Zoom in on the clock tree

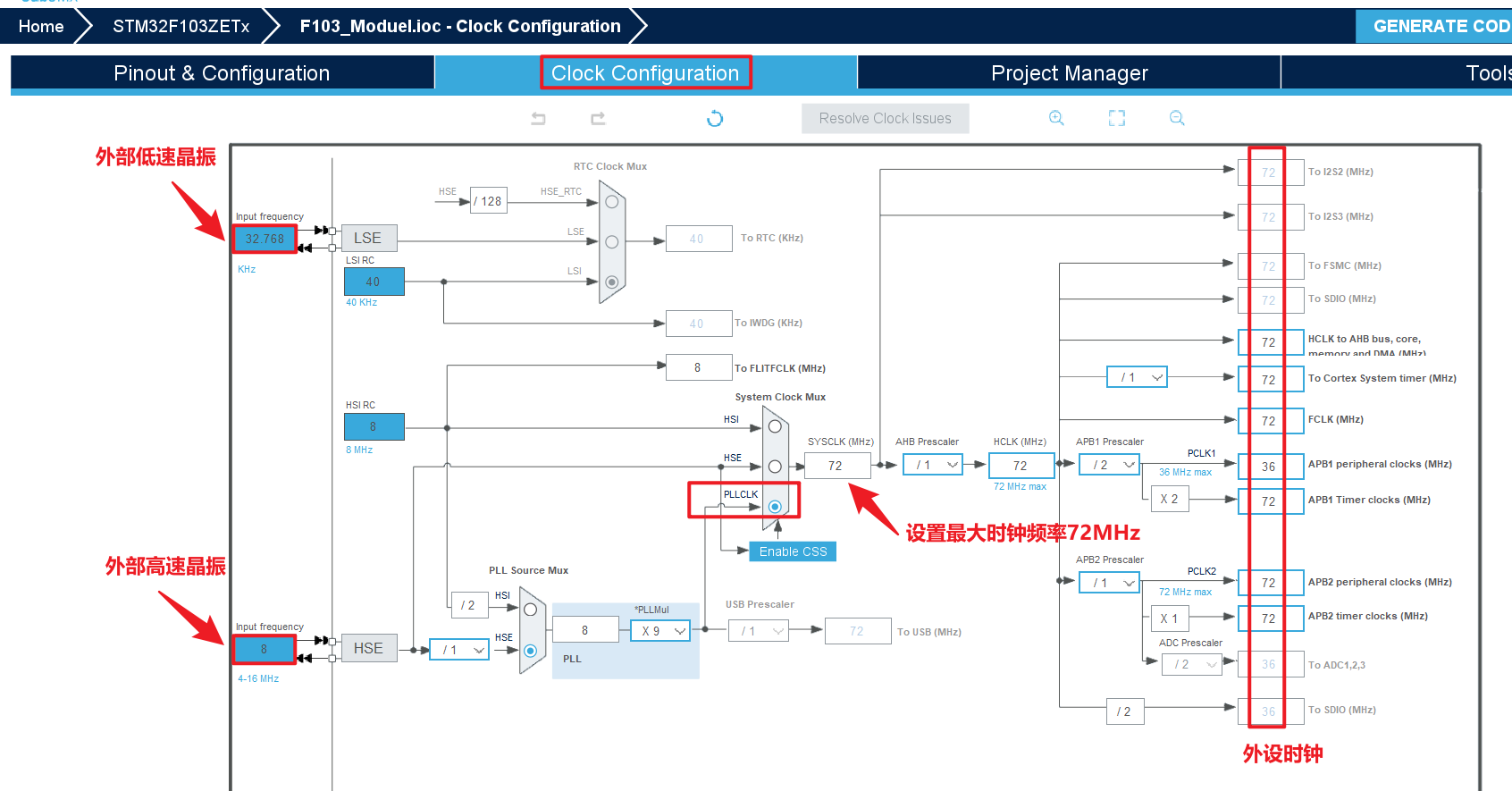pos(1056,118)
